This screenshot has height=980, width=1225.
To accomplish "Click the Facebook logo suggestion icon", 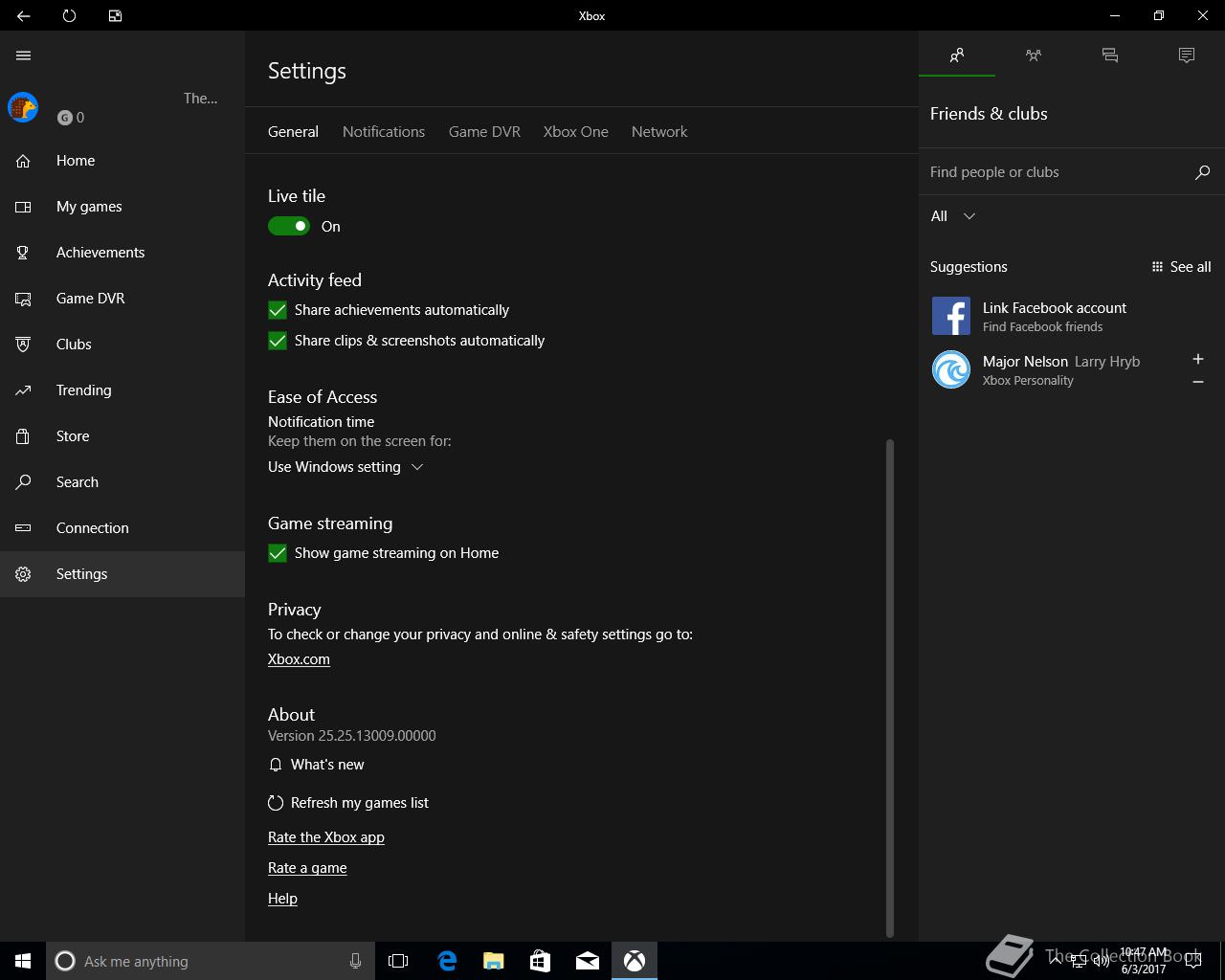I will tap(951, 316).
